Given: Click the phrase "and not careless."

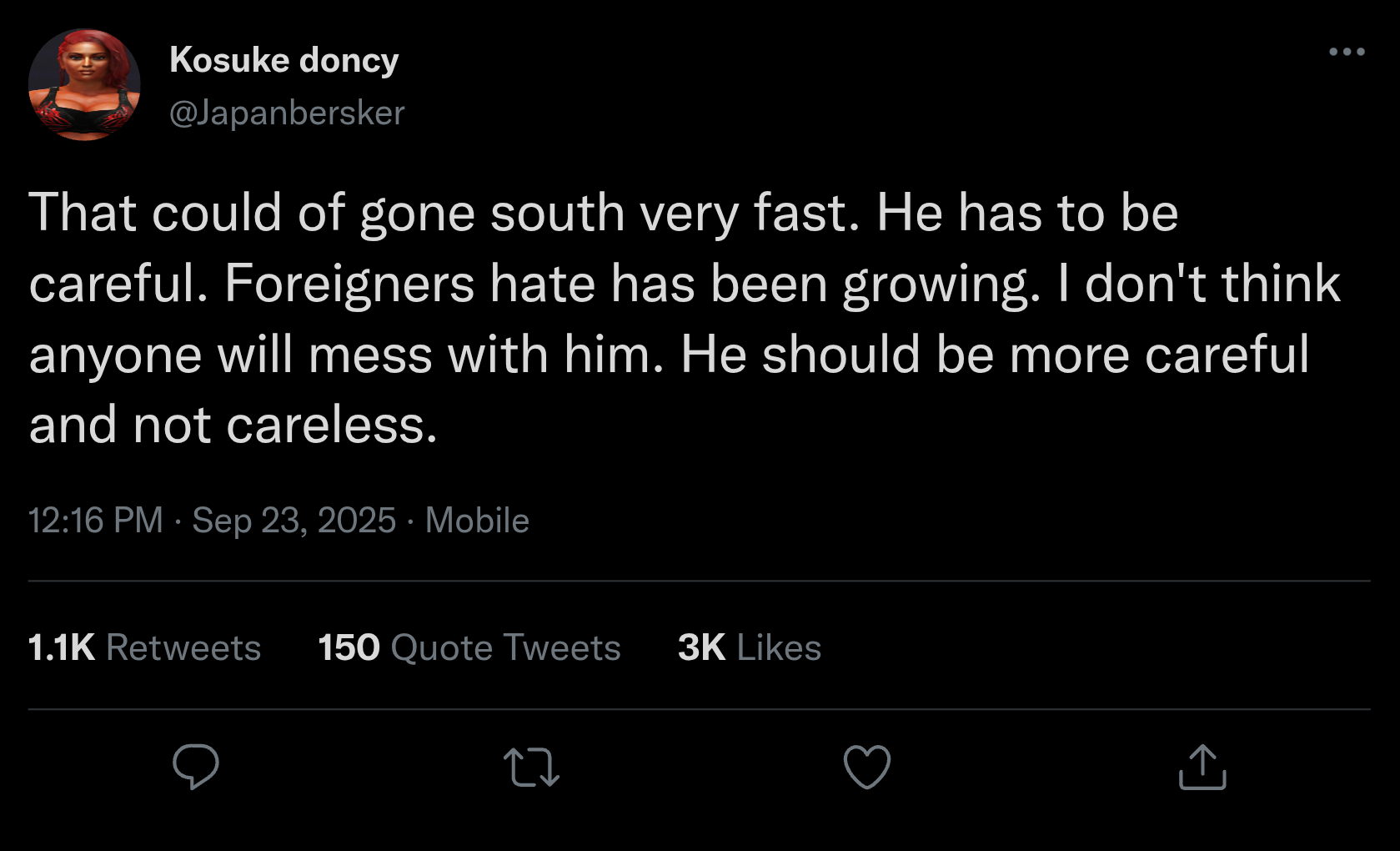Looking at the screenshot, I should tap(233, 425).
